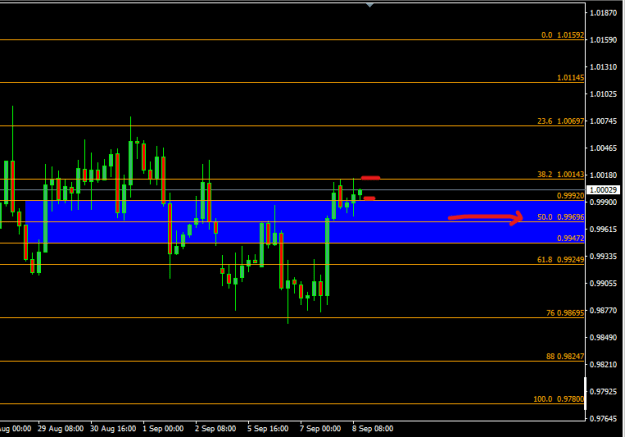Select the Fibonacci label 76 0.98695
The width and height of the screenshot is (625, 437).
point(565,313)
